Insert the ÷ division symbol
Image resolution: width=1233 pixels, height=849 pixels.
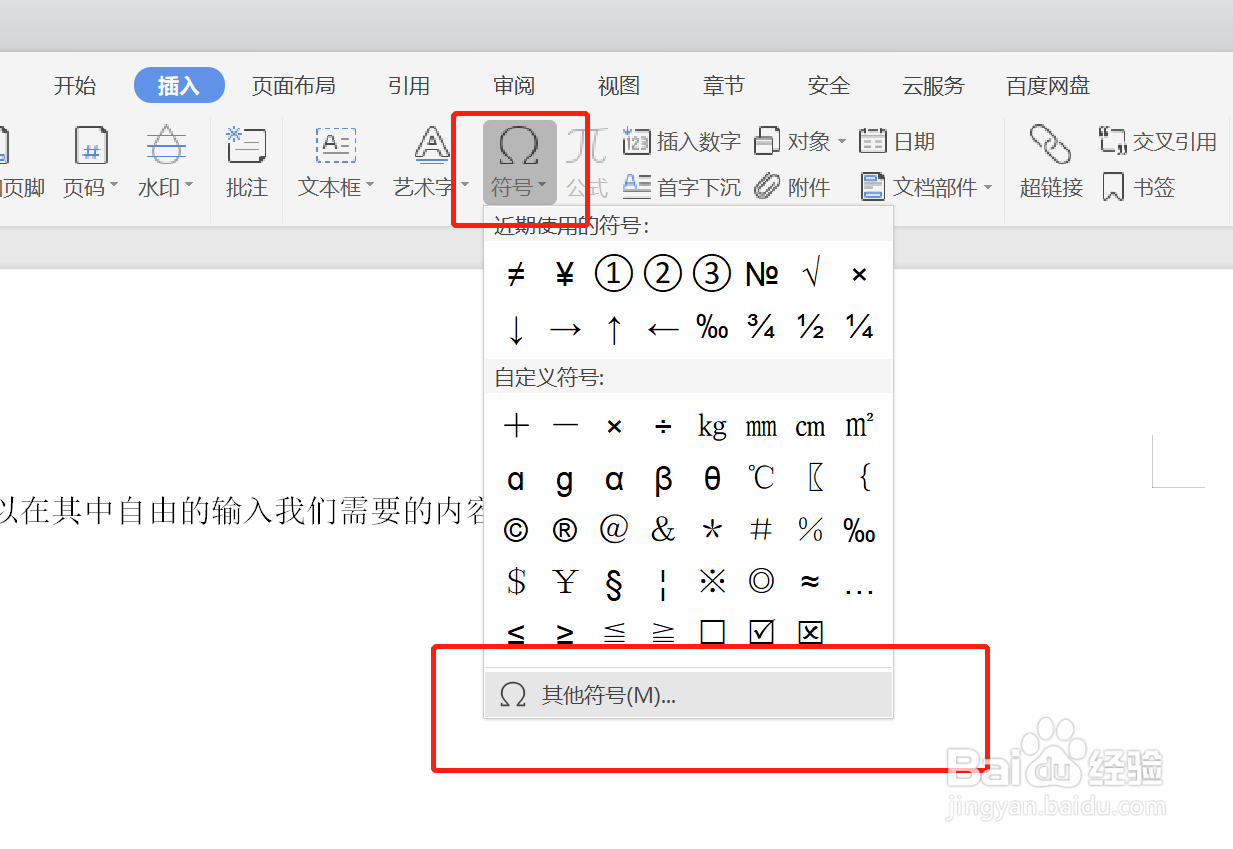(x=663, y=425)
